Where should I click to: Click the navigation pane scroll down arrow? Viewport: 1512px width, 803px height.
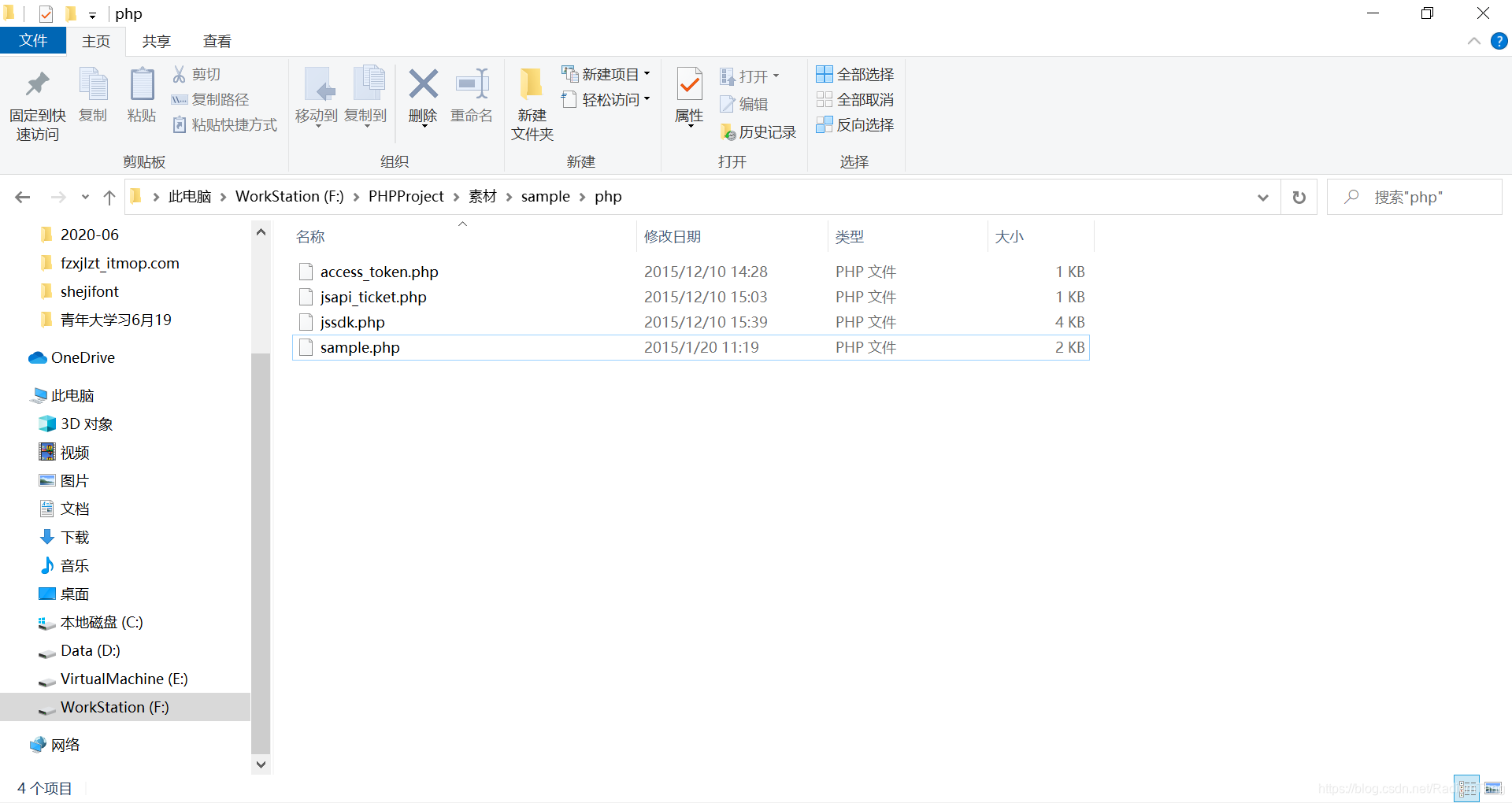tap(261, 764)
